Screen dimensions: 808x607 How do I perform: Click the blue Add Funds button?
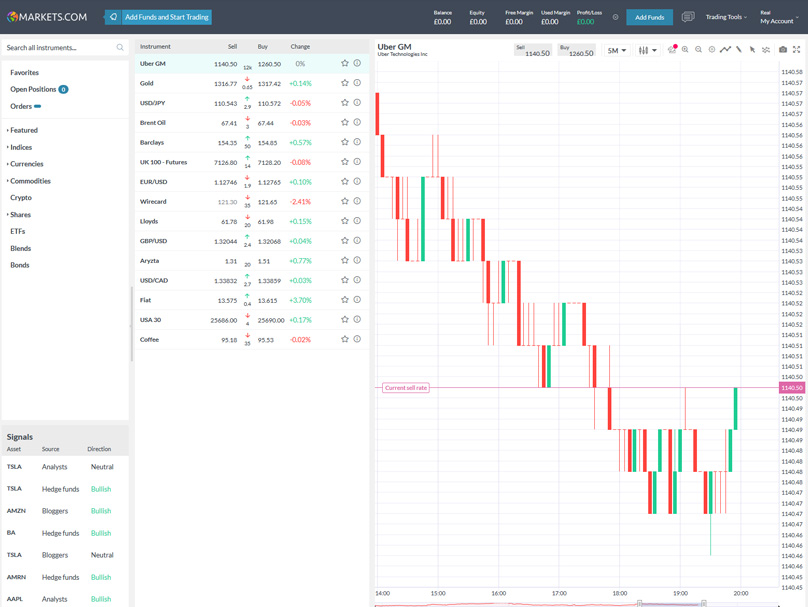(649, 17)
